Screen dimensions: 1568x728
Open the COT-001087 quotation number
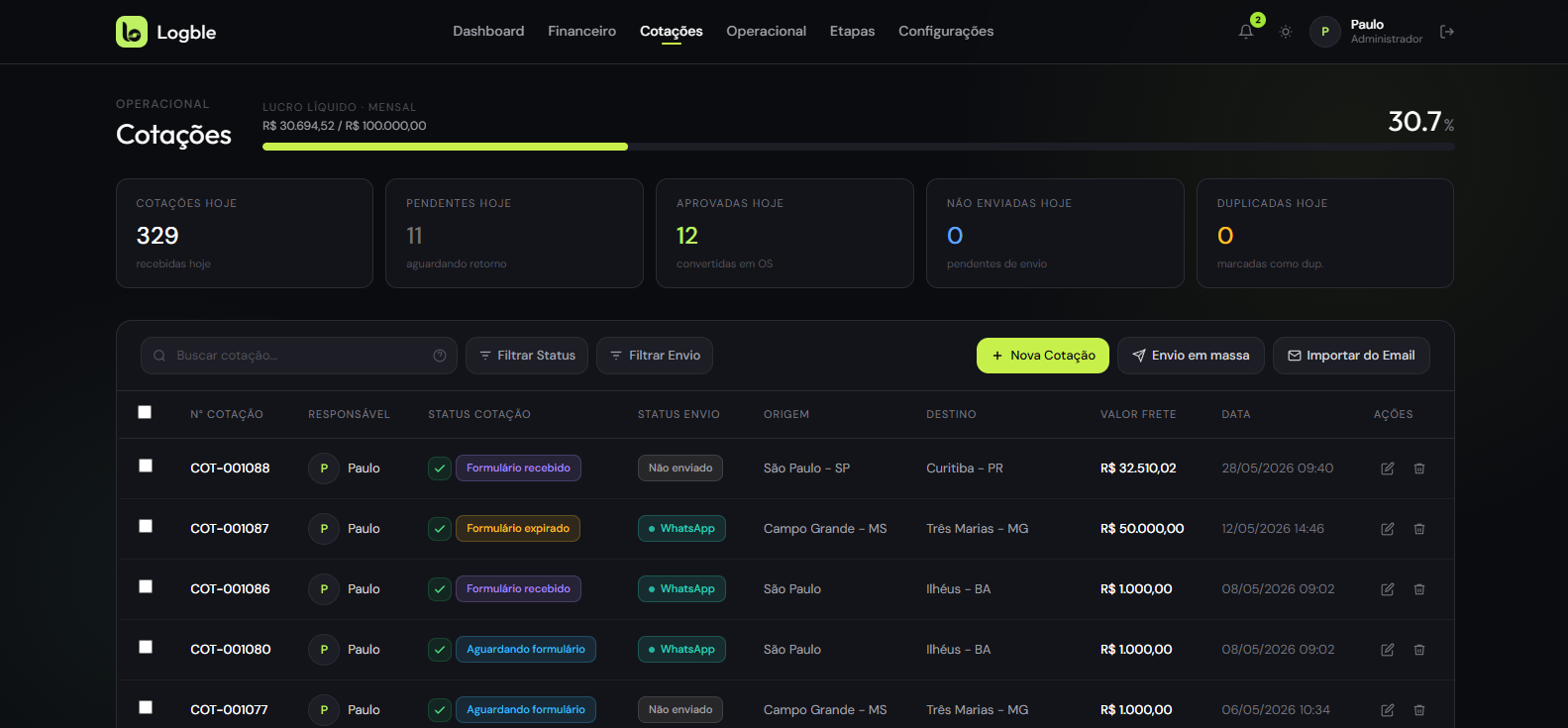pos(230,529)
